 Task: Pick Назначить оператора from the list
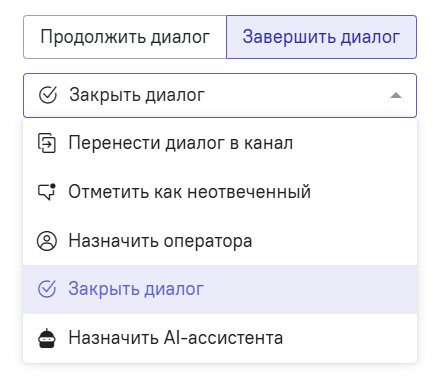tap(220, 241)
